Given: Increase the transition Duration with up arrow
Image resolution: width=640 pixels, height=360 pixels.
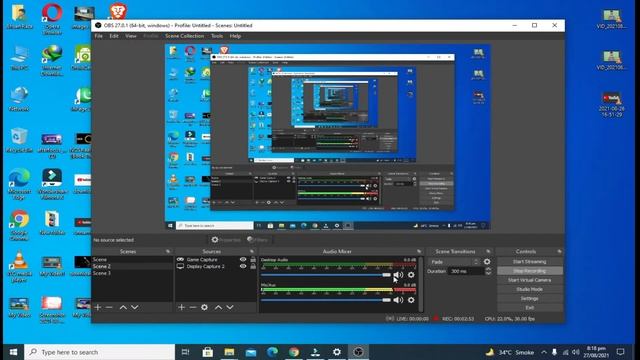Looking at the screenshot, I should (489, 269).
